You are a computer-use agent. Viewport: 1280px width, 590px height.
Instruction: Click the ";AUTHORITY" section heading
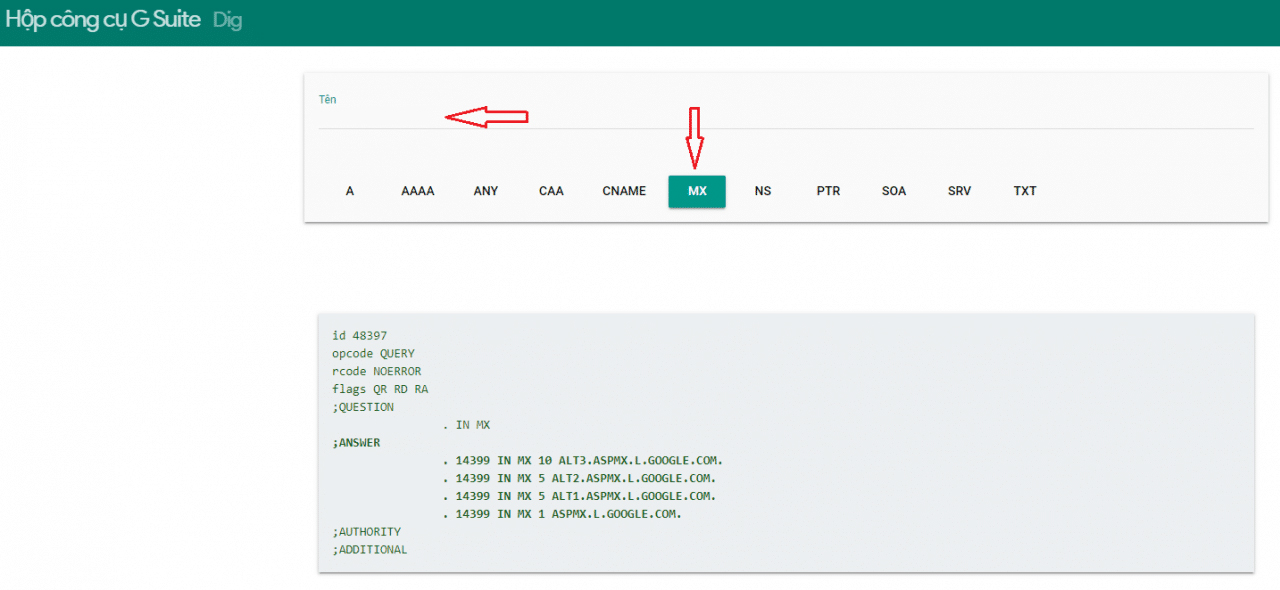point(366,532)
